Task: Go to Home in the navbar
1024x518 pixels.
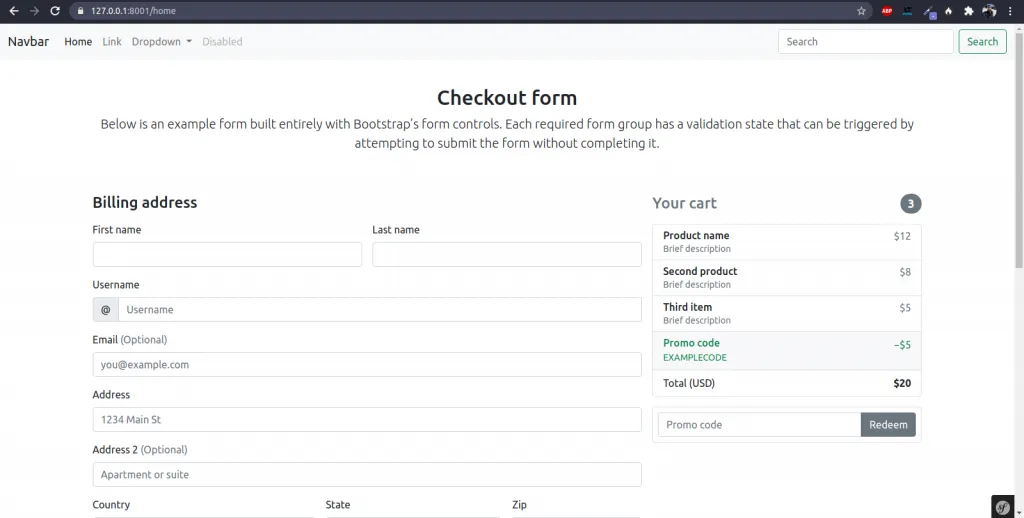Action: click(78, 42)
